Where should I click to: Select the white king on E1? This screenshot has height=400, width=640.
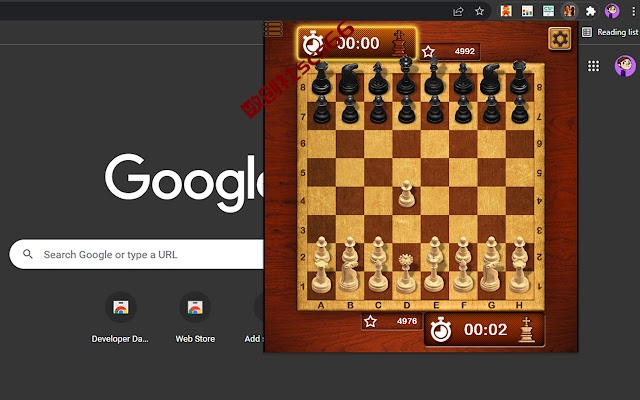(x=434, y=273)
